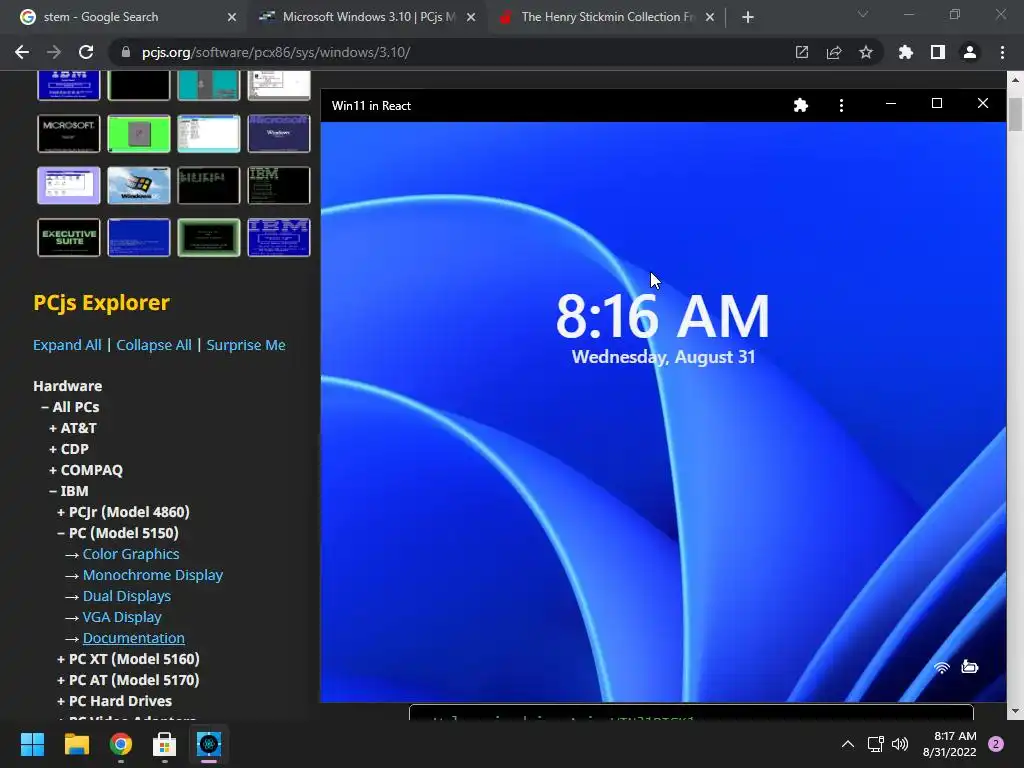Open the notification badge showing 2
Image resolution: width=1024 pixels, height=768 pixels.
[x=996, y=744]
